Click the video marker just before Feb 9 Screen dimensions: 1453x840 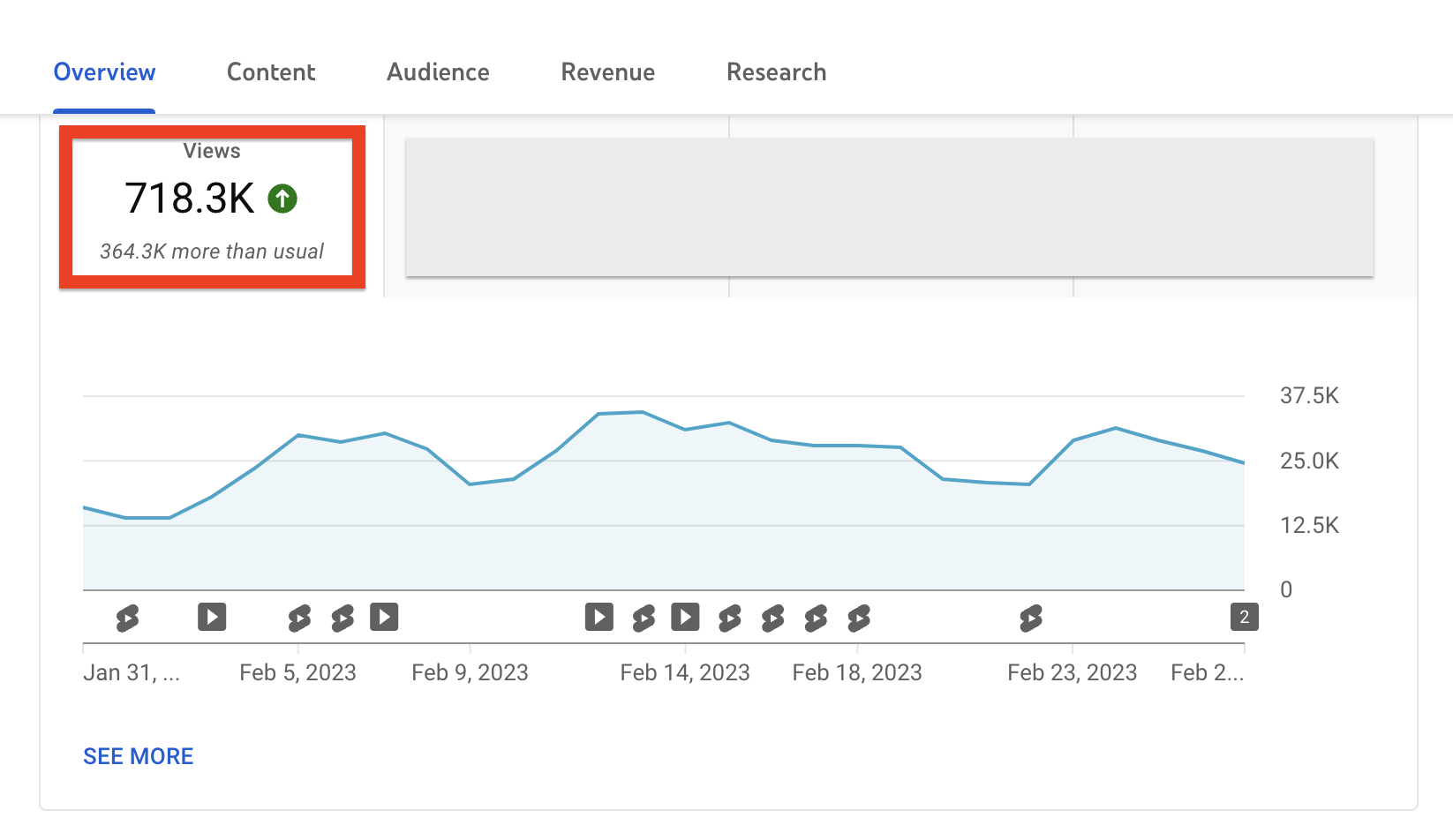coord(384,617)
